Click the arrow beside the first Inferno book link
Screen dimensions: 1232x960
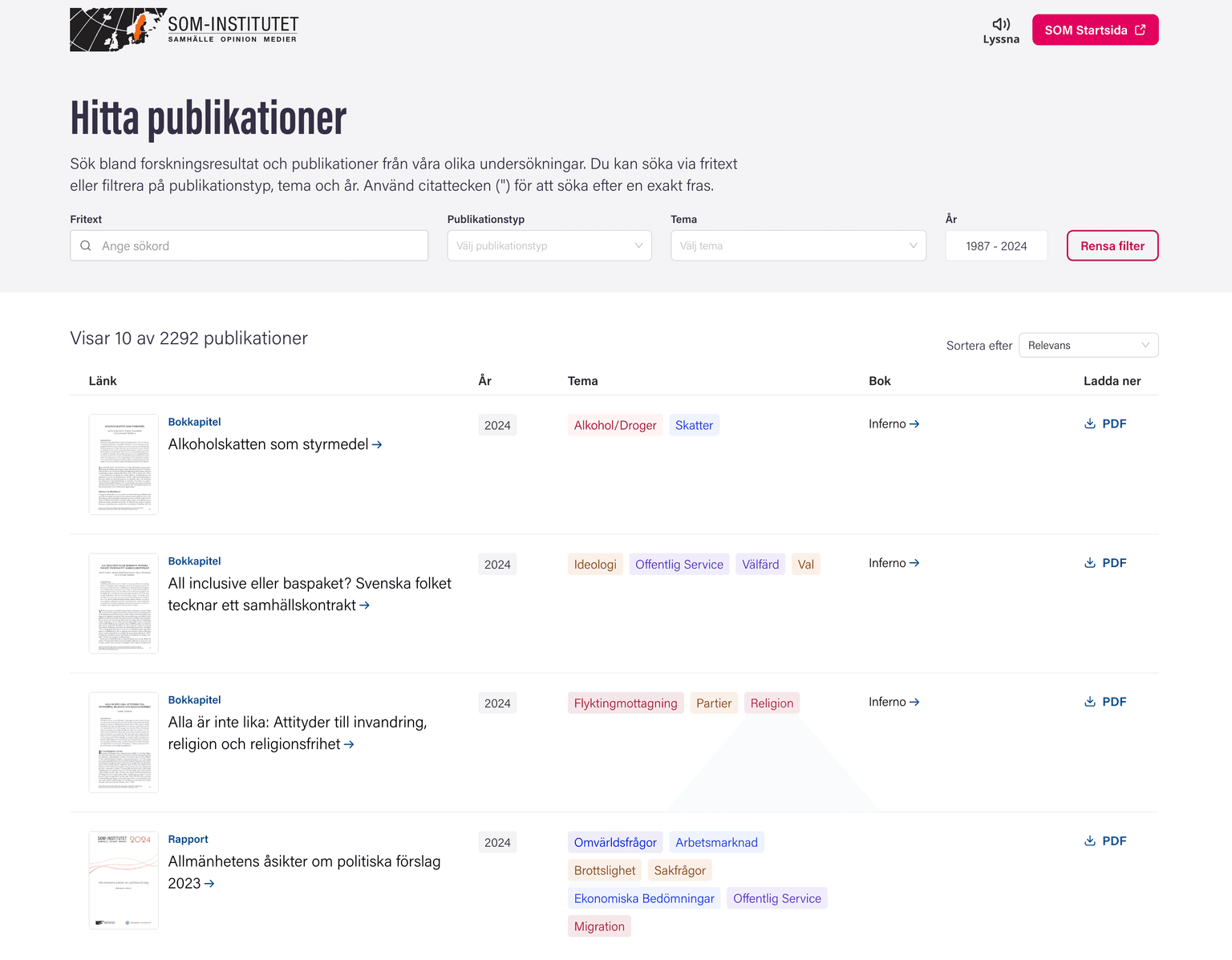(914, 423)
